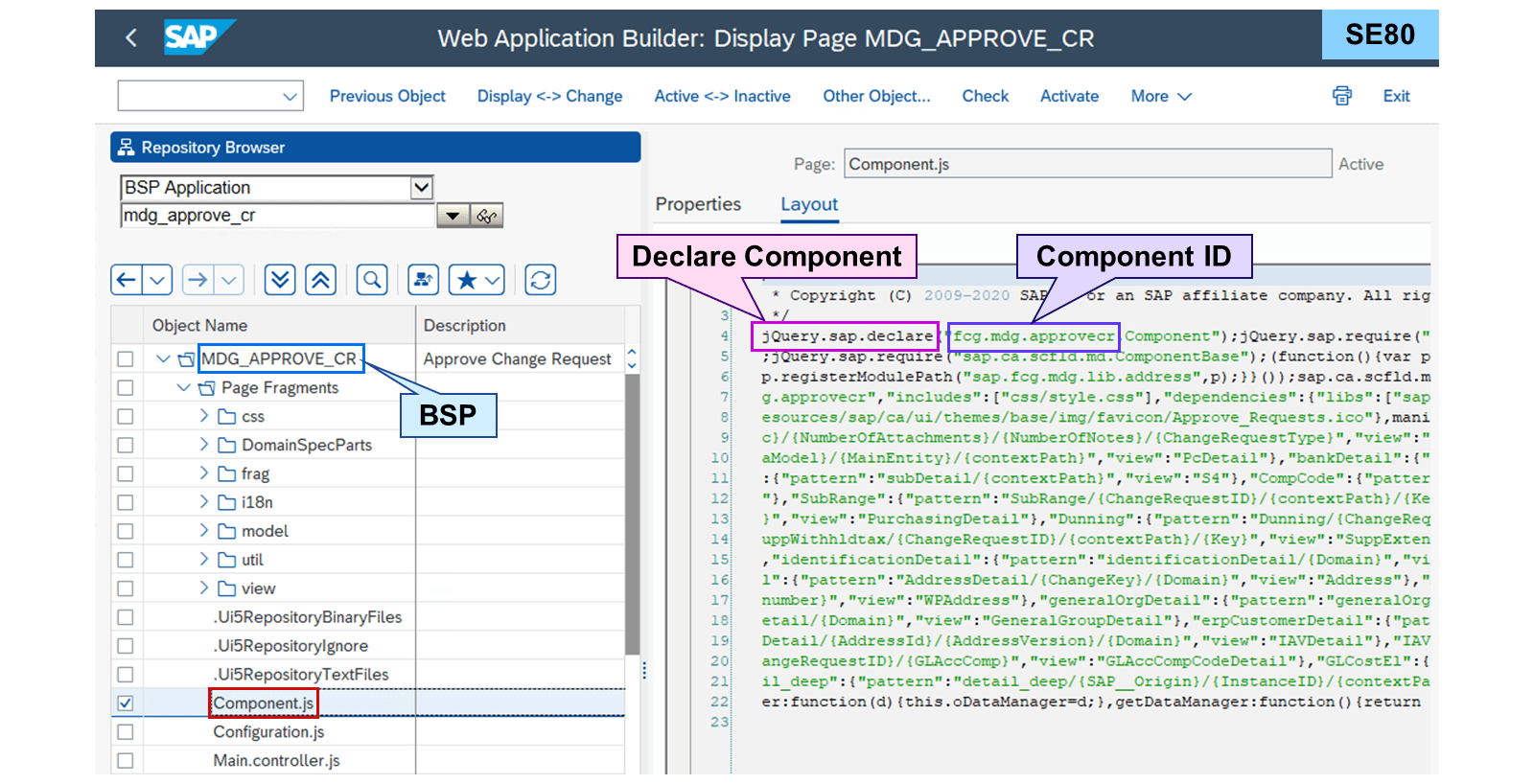Click the Activate button
This screenshot has height=784, width=1534.
1069,96
